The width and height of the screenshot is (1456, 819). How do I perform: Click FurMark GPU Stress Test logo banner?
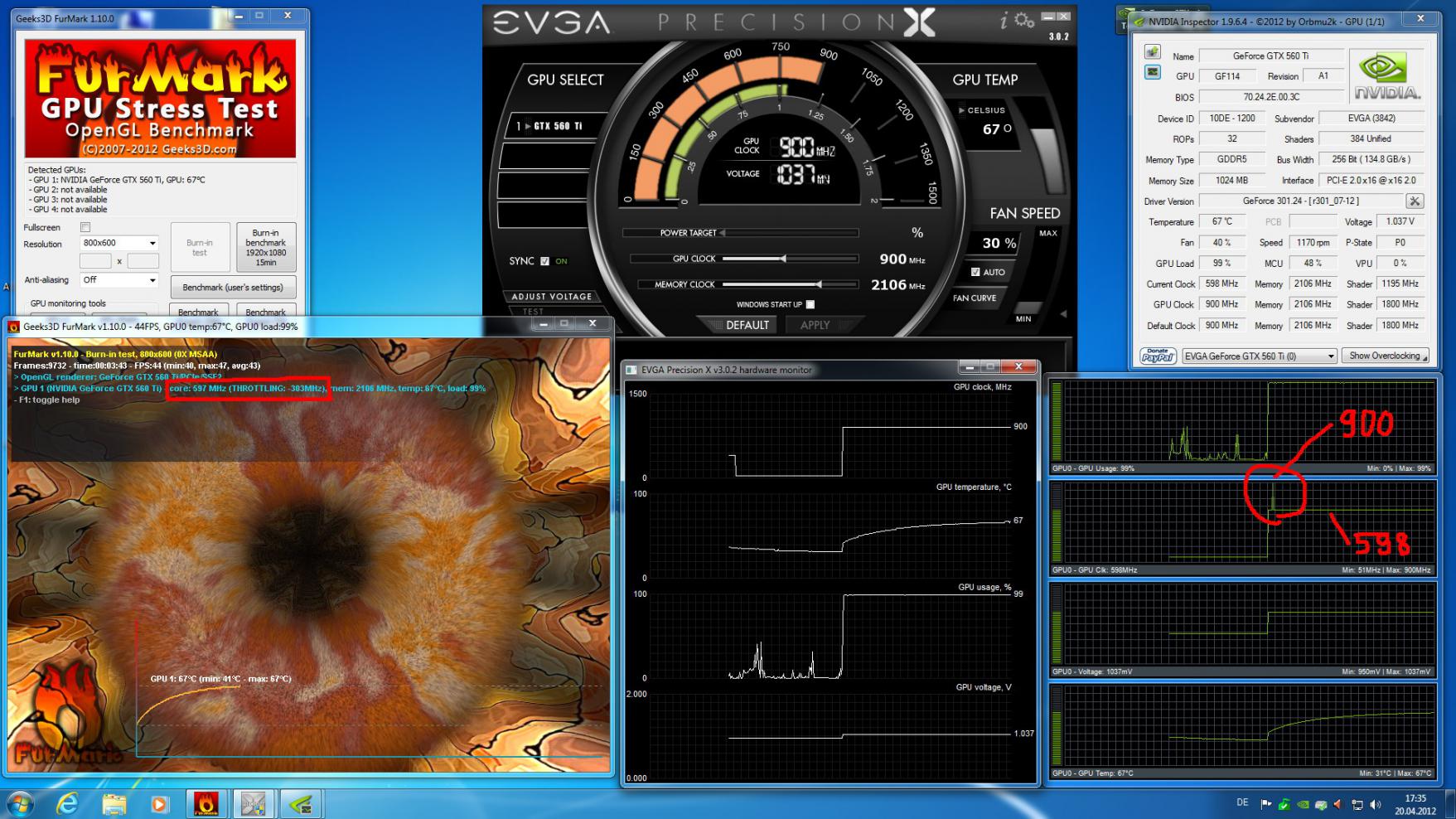coord(160,99)
